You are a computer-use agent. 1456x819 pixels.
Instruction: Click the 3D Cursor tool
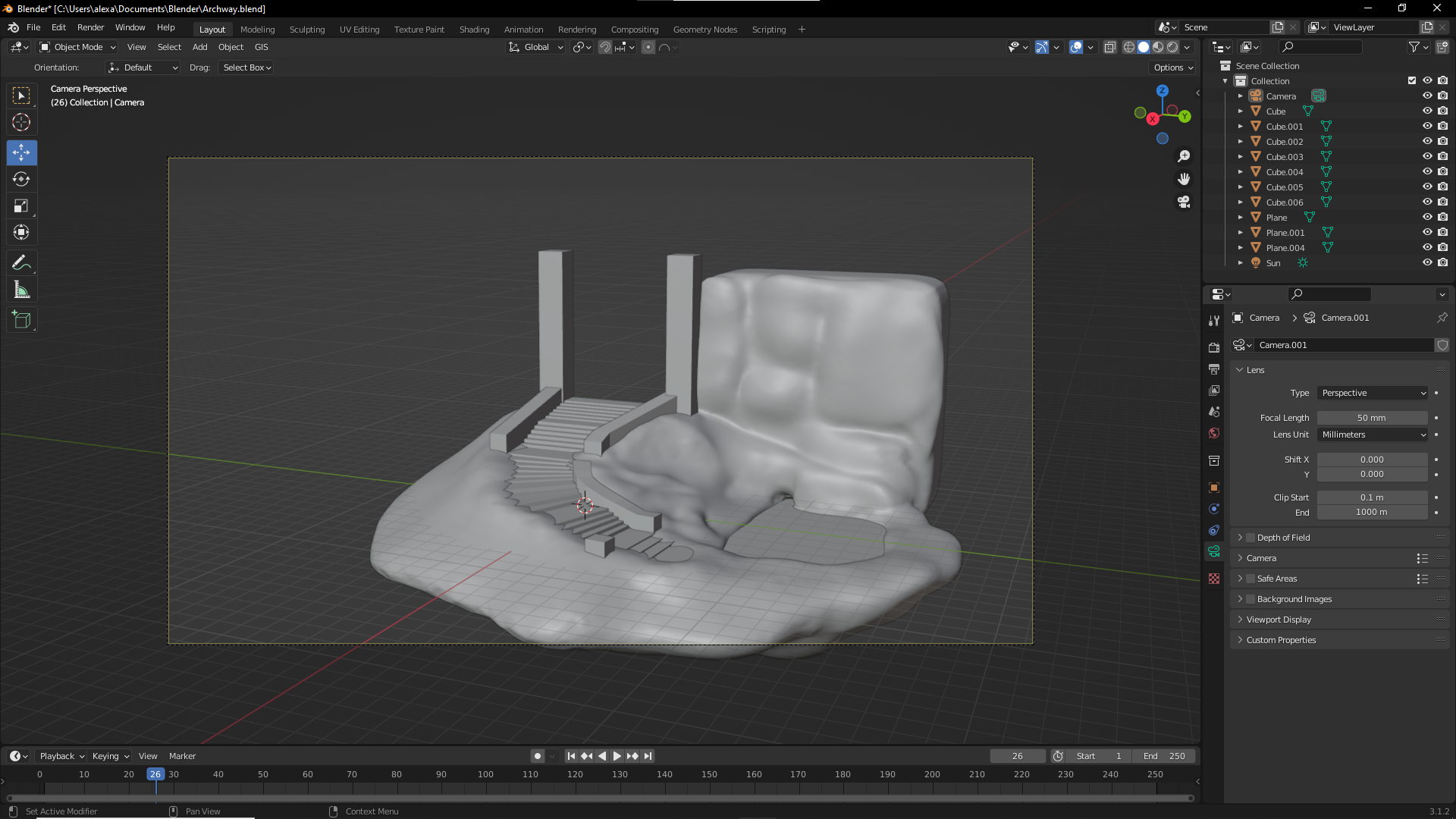point(21,122)
